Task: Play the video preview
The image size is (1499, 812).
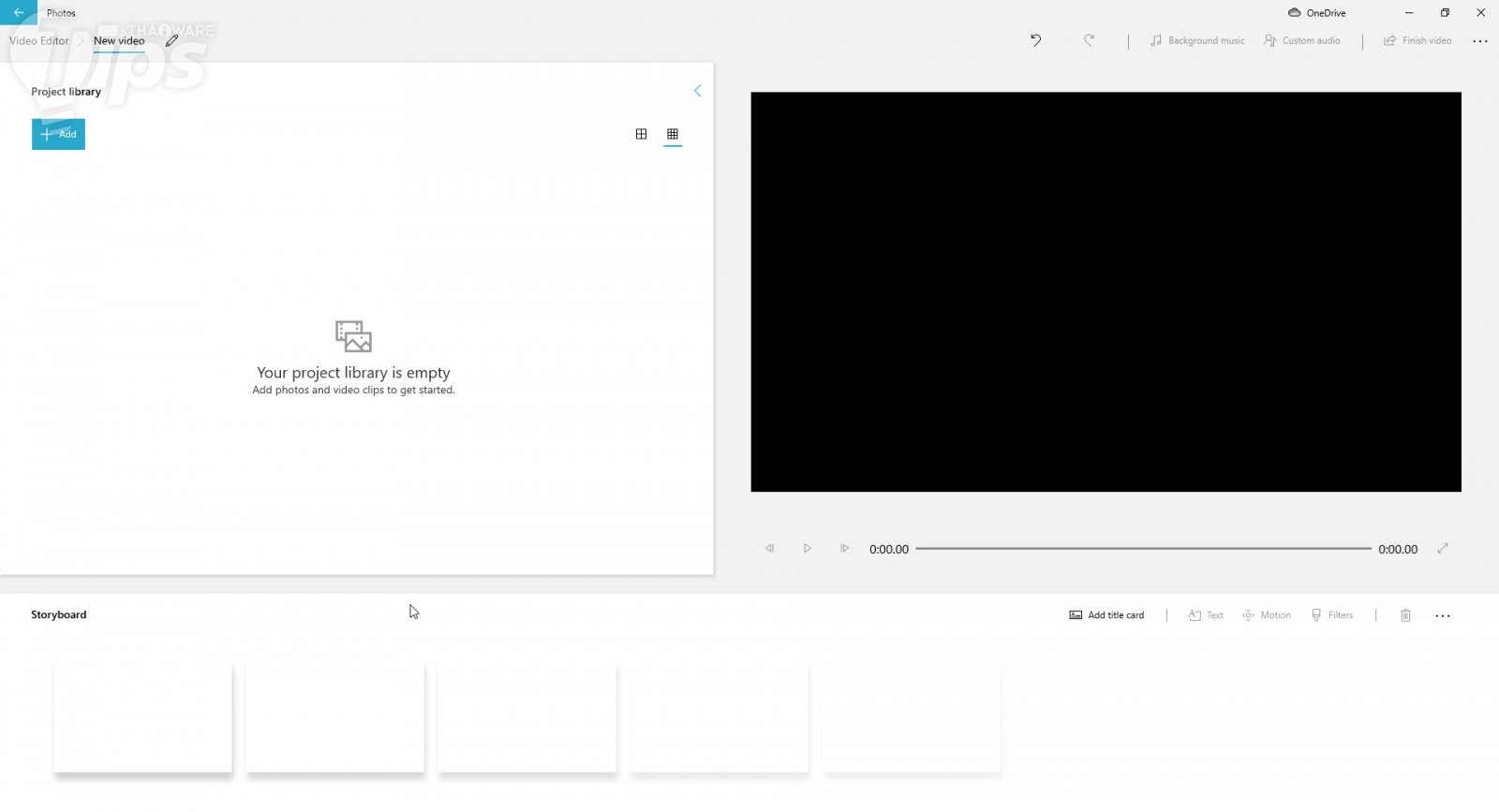Action: (807, 549)
